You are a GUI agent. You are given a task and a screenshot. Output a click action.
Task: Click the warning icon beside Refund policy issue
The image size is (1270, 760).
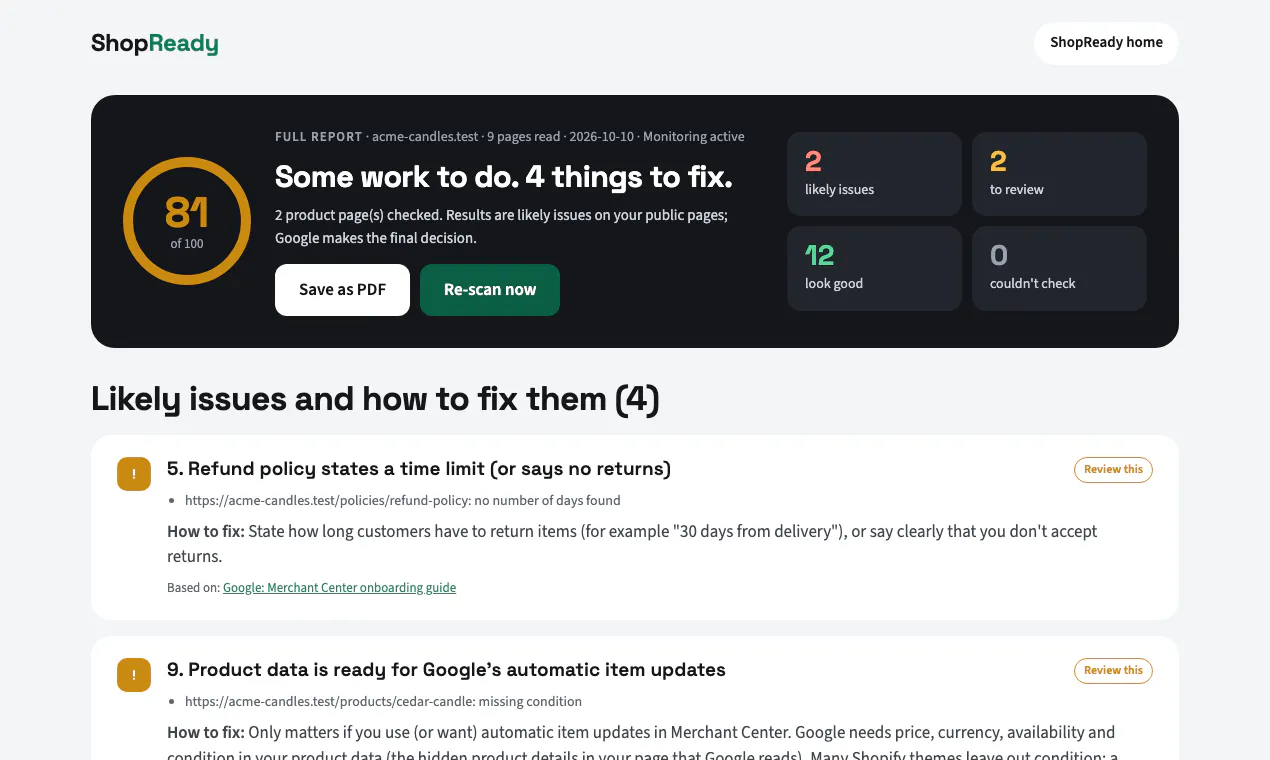[134, 474]
